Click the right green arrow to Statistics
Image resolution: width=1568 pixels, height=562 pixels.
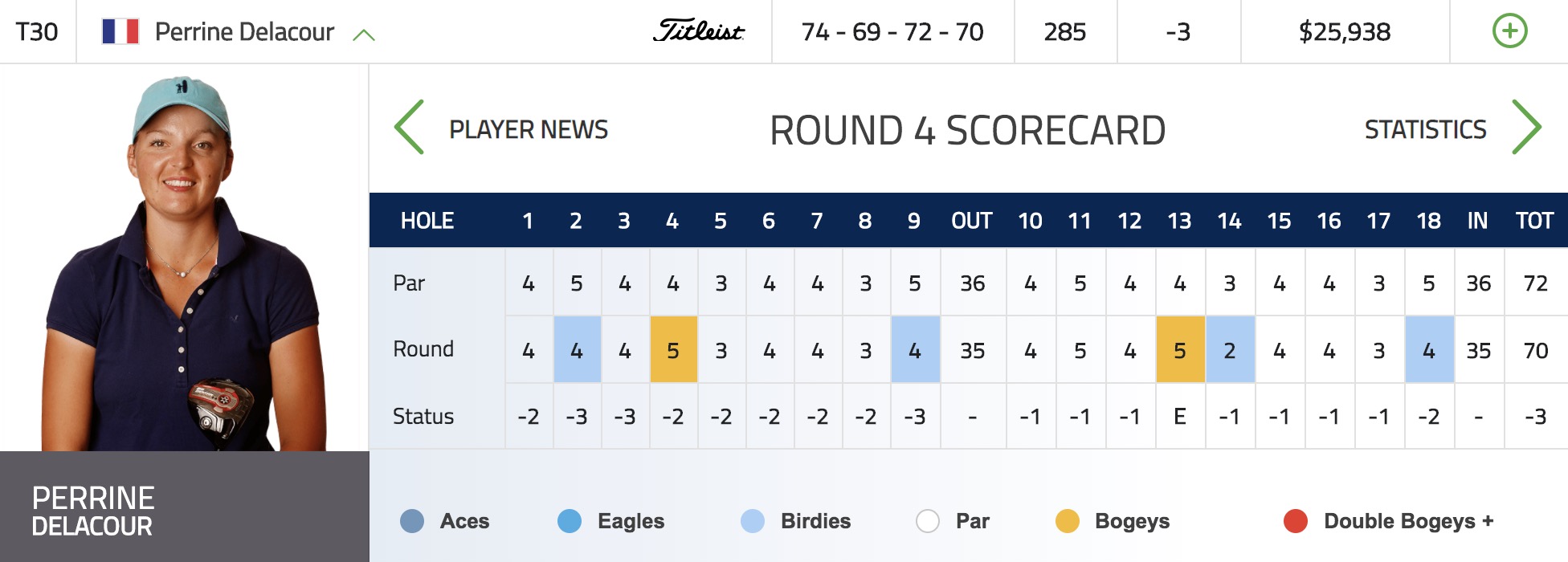coord(1526,127)
